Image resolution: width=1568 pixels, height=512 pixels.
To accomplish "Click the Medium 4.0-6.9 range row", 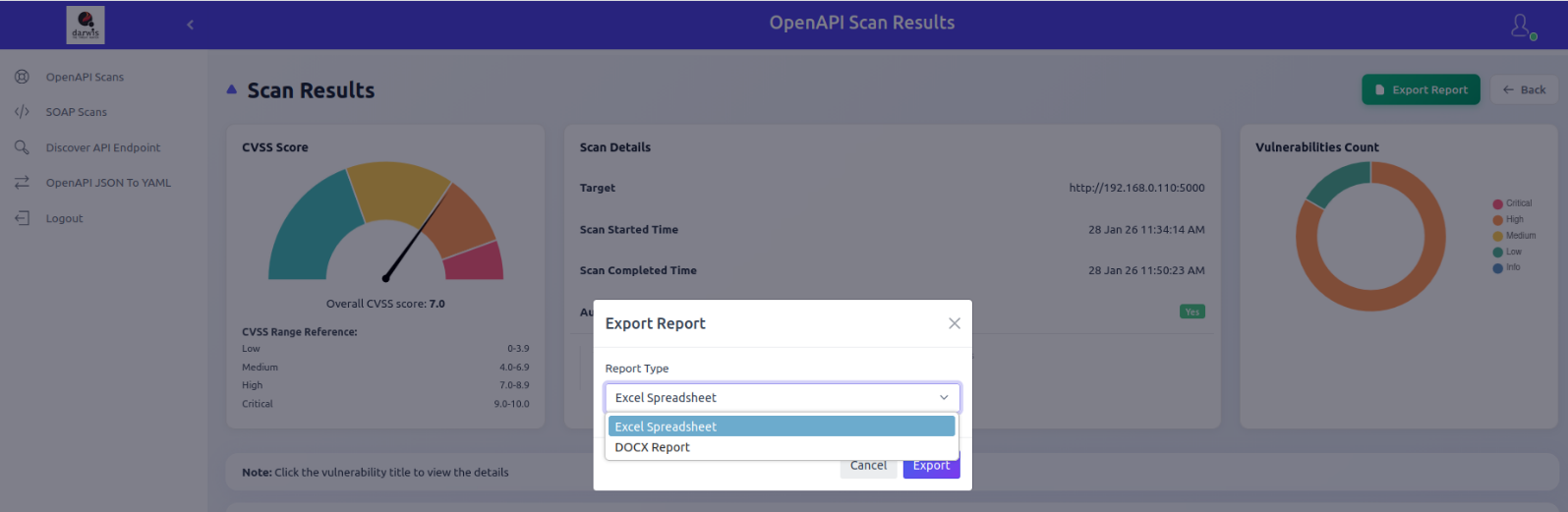I will (x=385, y=368).
